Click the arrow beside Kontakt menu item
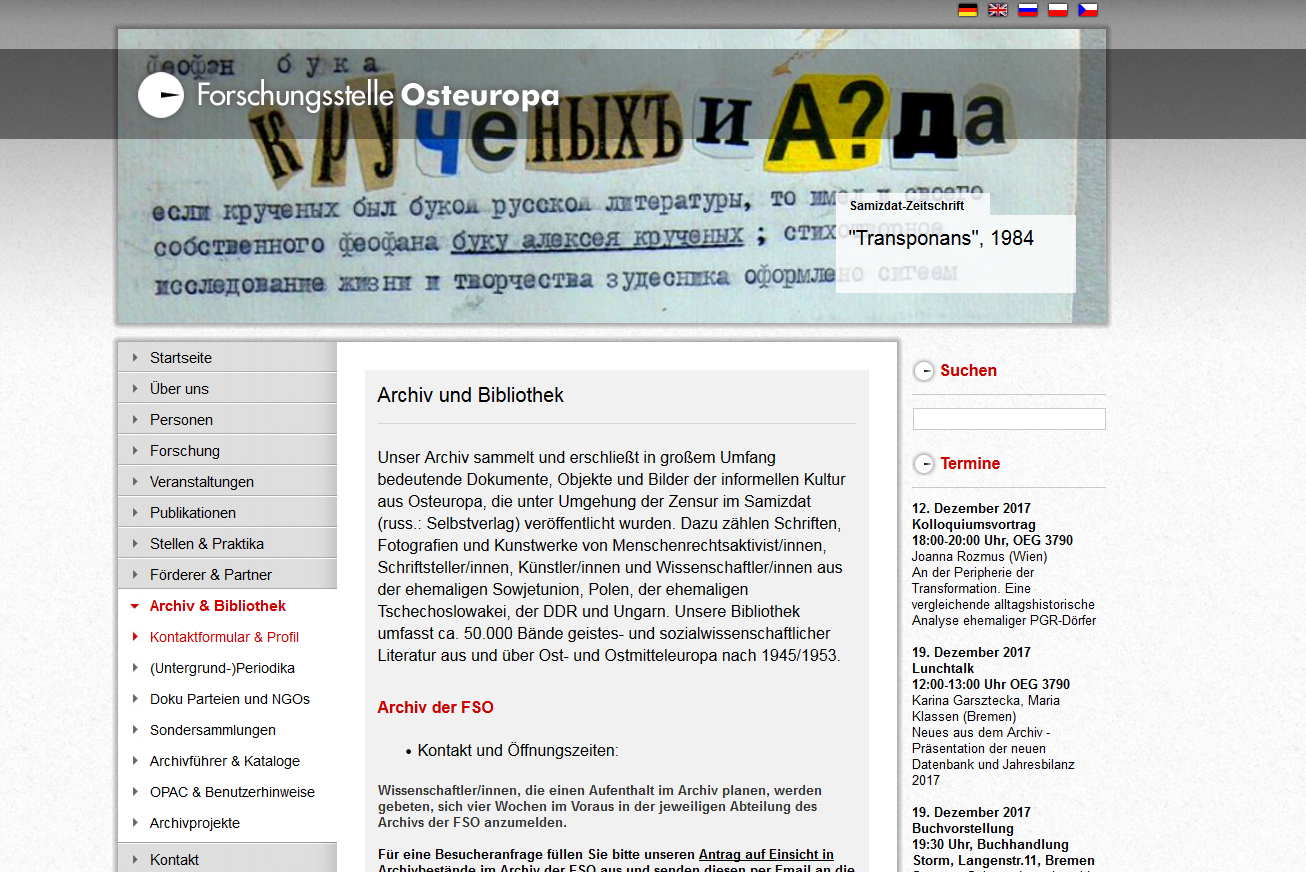The image size is (1306, 872). pyautogui.click(x=135, y=859)
